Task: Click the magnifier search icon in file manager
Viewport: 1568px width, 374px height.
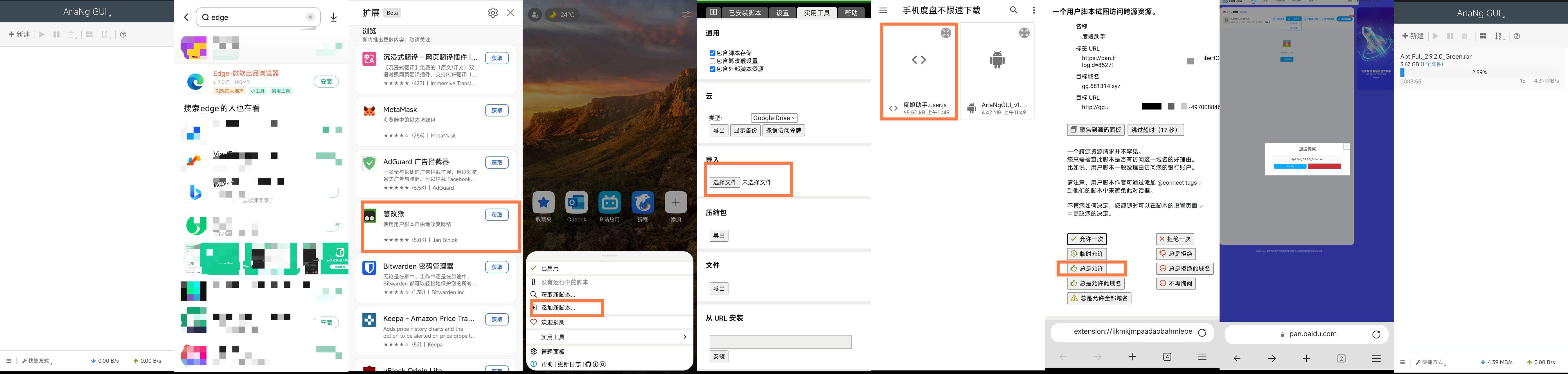Action: (1013, 10)
